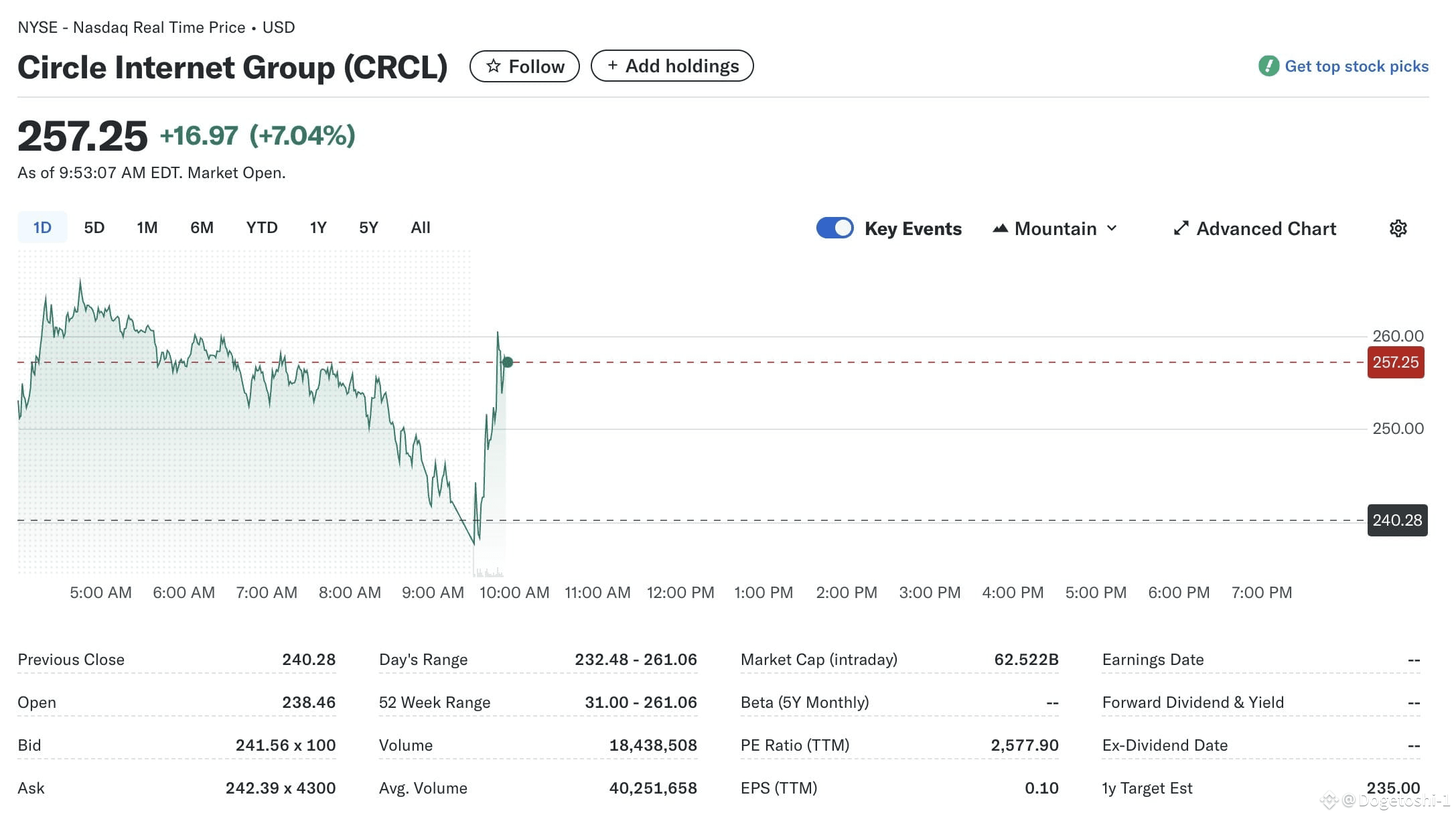Click the Volume value 18,438,508
The width and height of the screenshot is (1456, 817).
(x=653, y=745)
